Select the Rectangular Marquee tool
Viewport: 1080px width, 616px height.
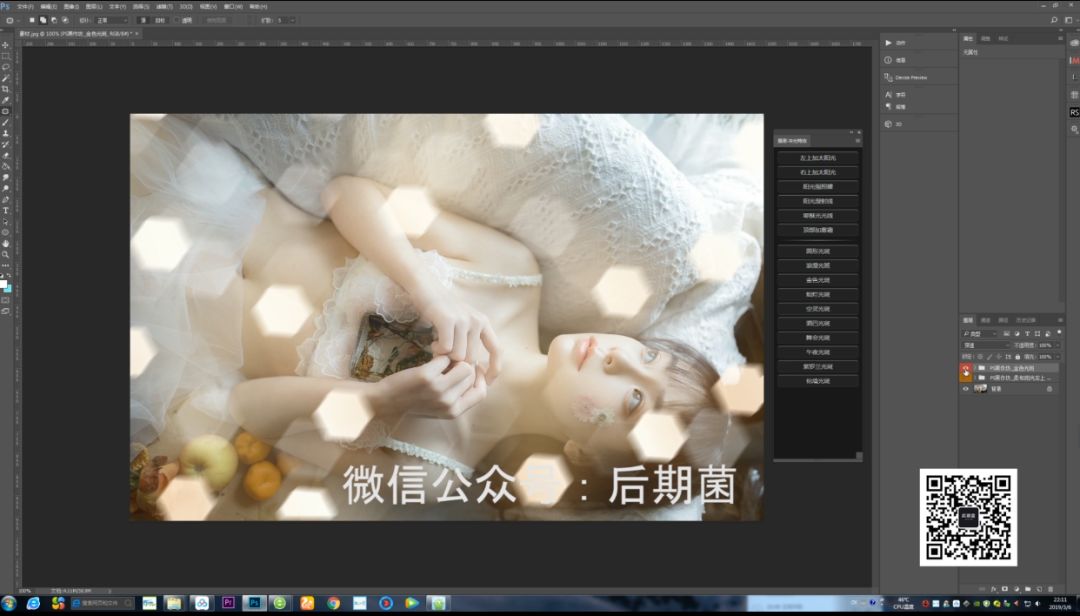point(6,56)
